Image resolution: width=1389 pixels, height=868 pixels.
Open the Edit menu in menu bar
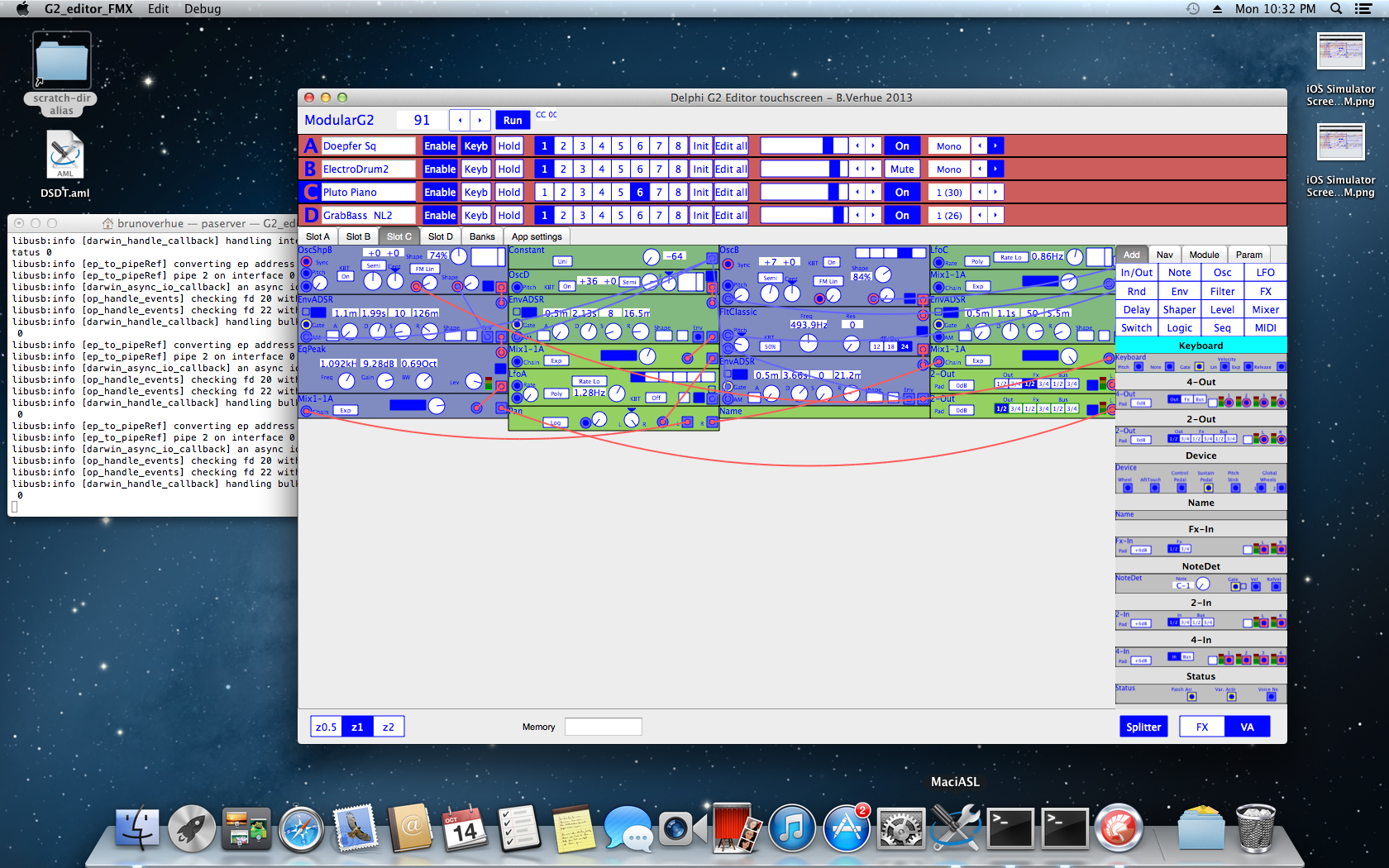click(x=158, y=8)
